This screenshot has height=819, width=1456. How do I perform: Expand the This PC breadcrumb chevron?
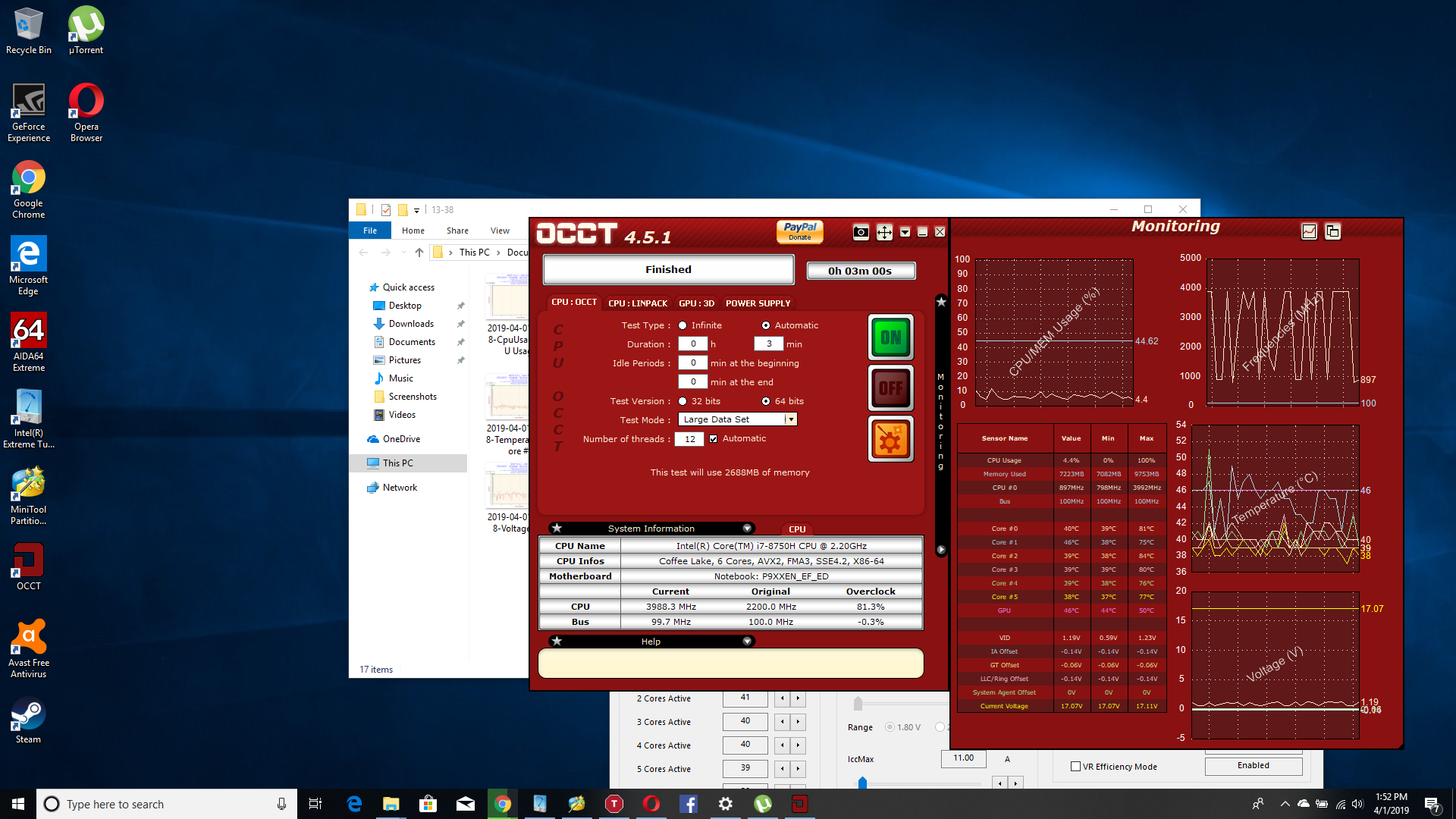(x=498, y=253)
